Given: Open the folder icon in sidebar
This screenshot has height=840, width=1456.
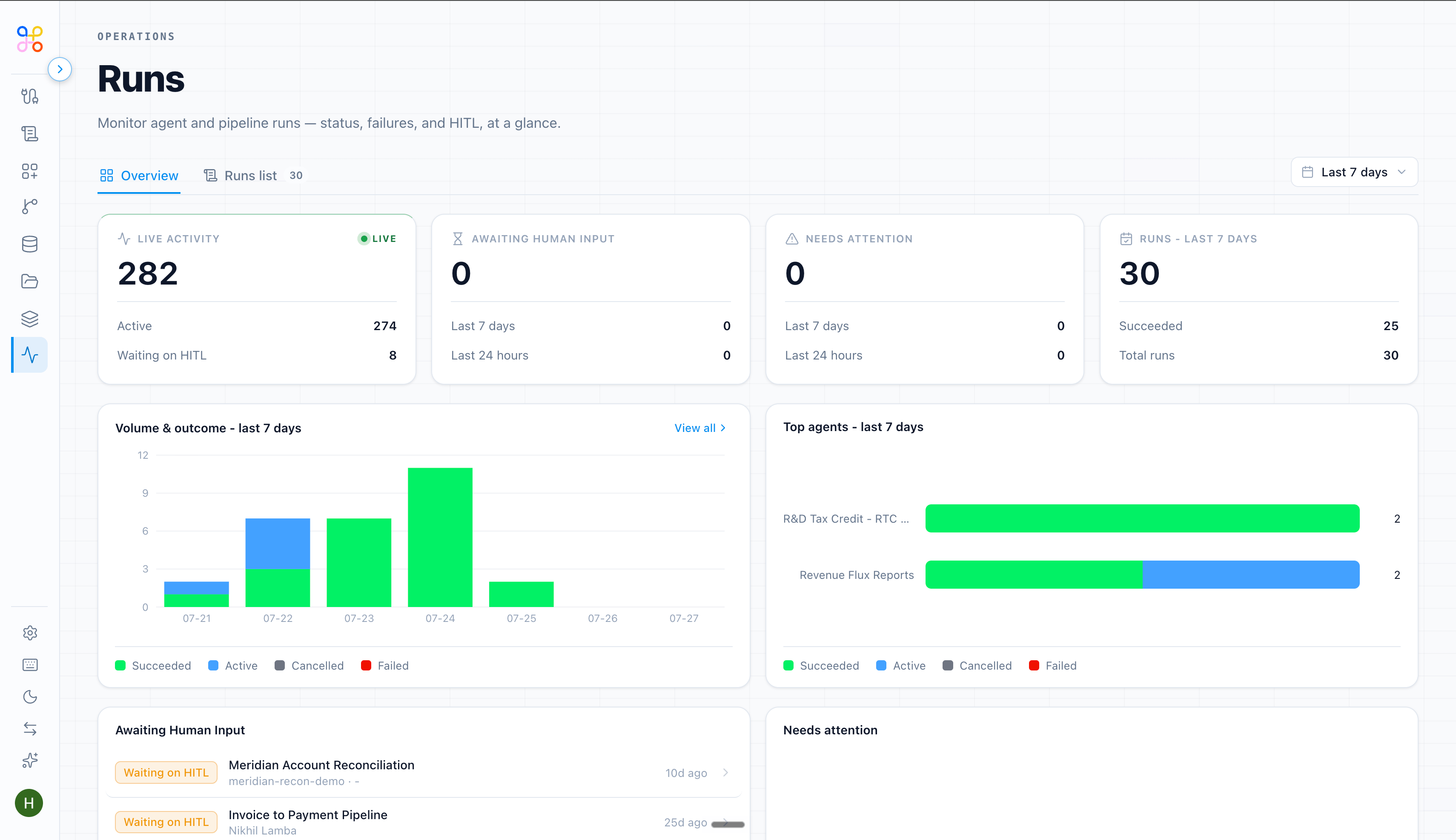Looking at the screenshot, I should pos(29,281).
